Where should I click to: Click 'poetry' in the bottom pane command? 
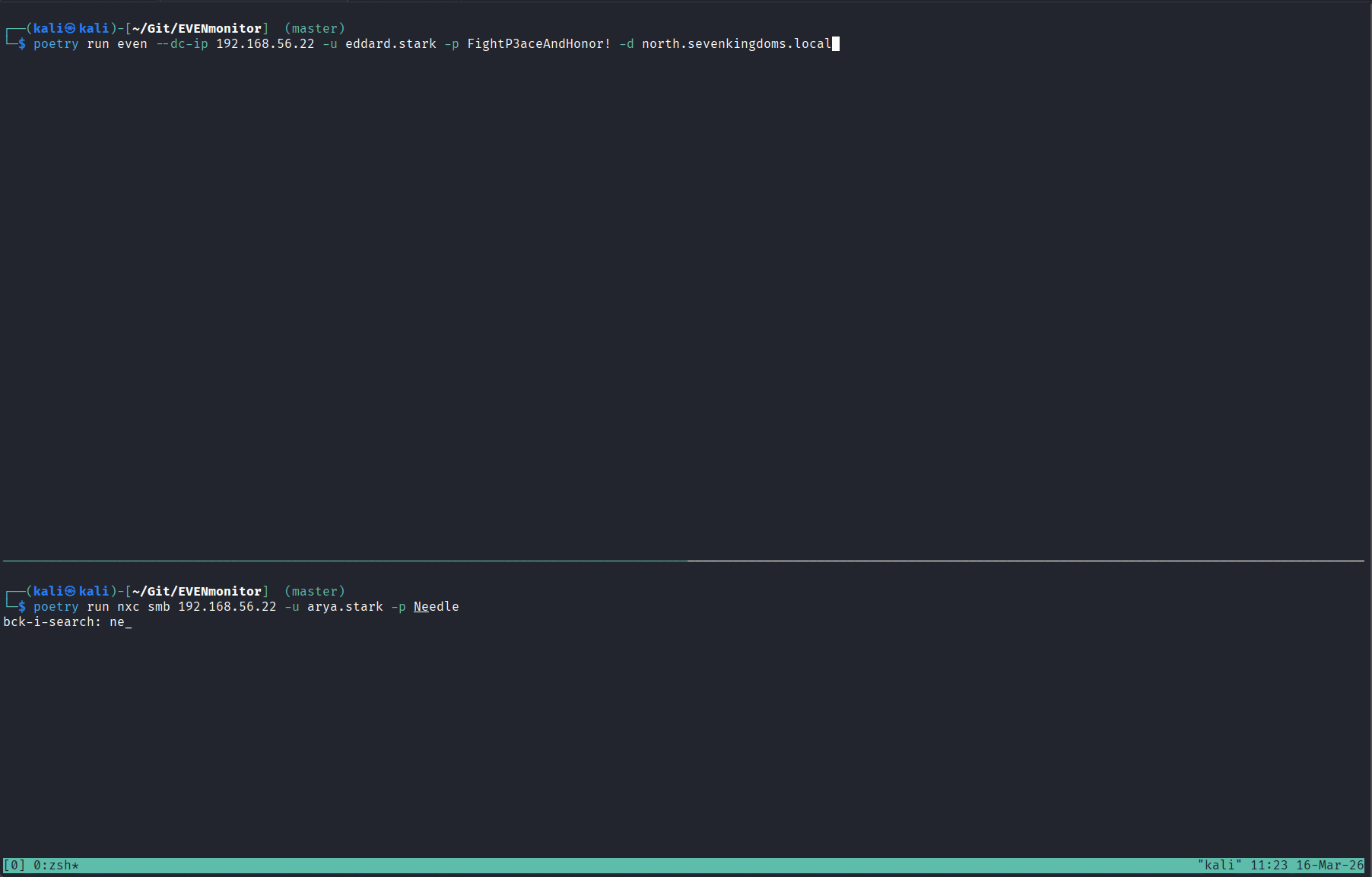point(56,606)
